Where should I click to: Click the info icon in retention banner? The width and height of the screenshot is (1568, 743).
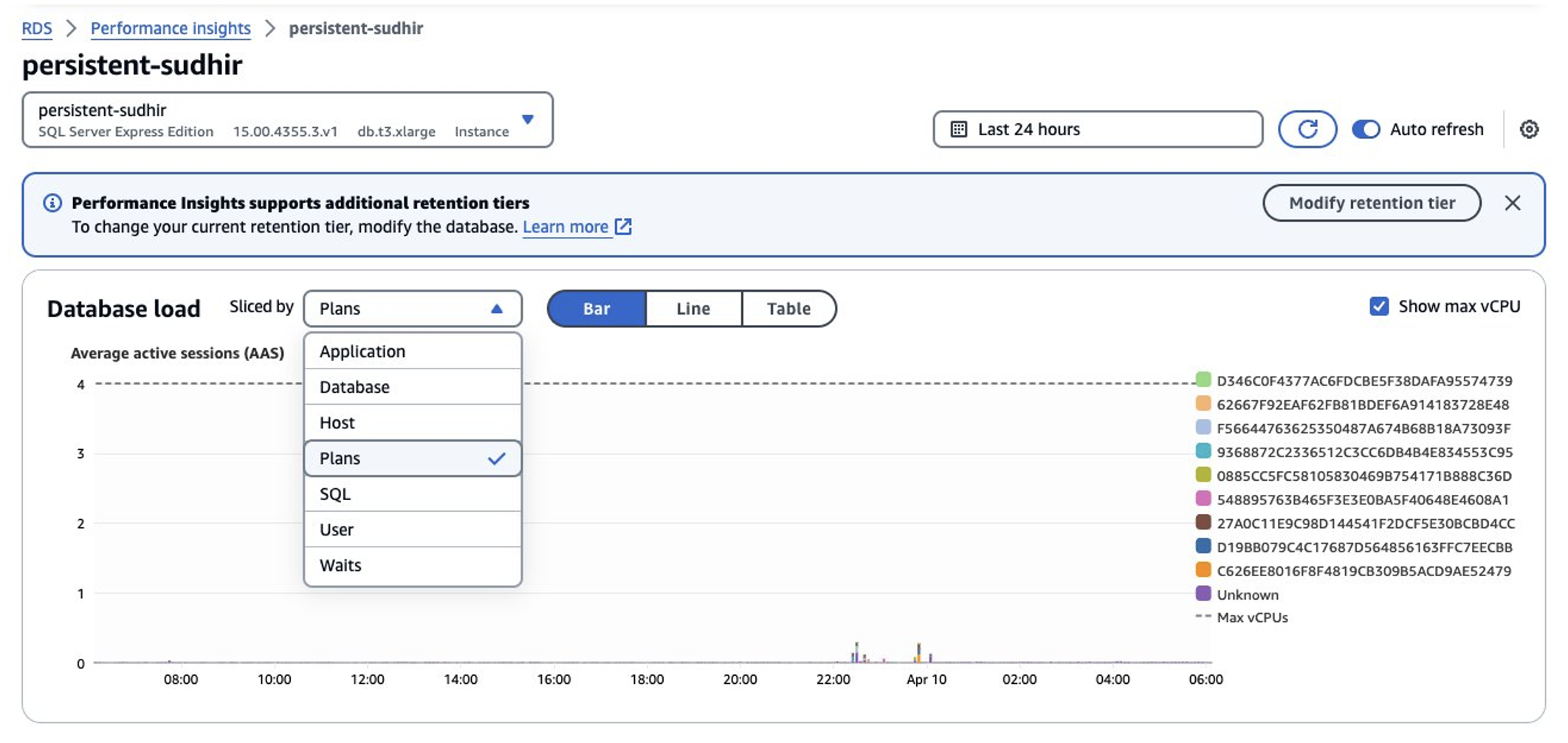52,203
